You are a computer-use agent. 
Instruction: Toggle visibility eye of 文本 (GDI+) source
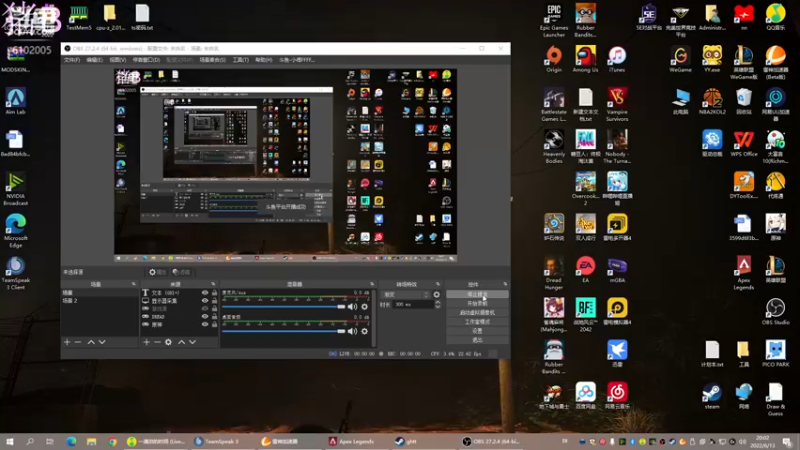pyautogui.click(x=205, y=293)
